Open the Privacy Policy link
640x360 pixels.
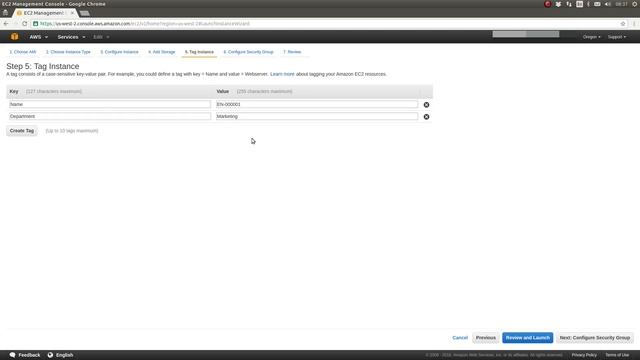coord(584,355)
